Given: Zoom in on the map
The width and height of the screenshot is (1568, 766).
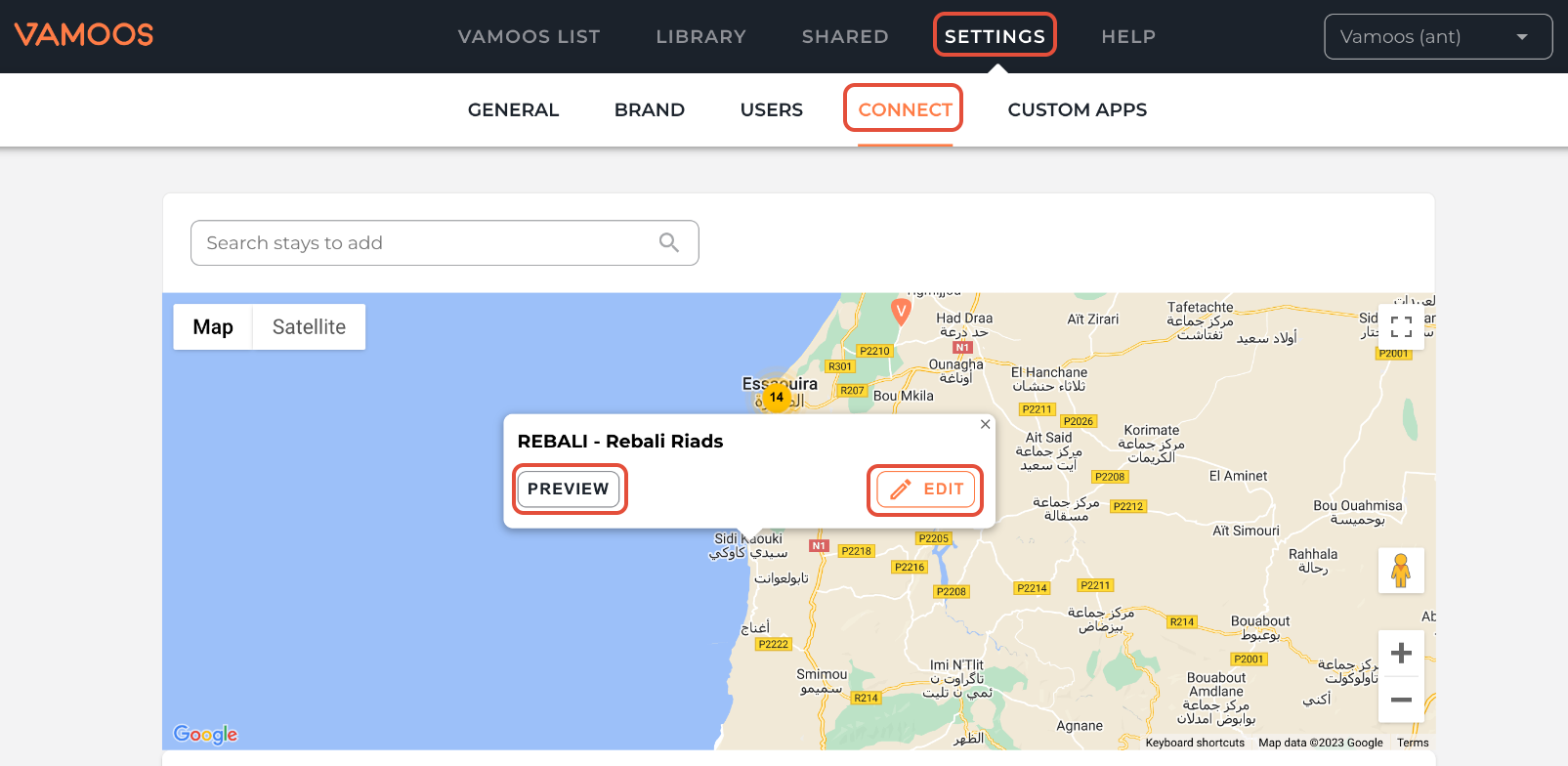Looking at the screenshot, I should 1401,653.
